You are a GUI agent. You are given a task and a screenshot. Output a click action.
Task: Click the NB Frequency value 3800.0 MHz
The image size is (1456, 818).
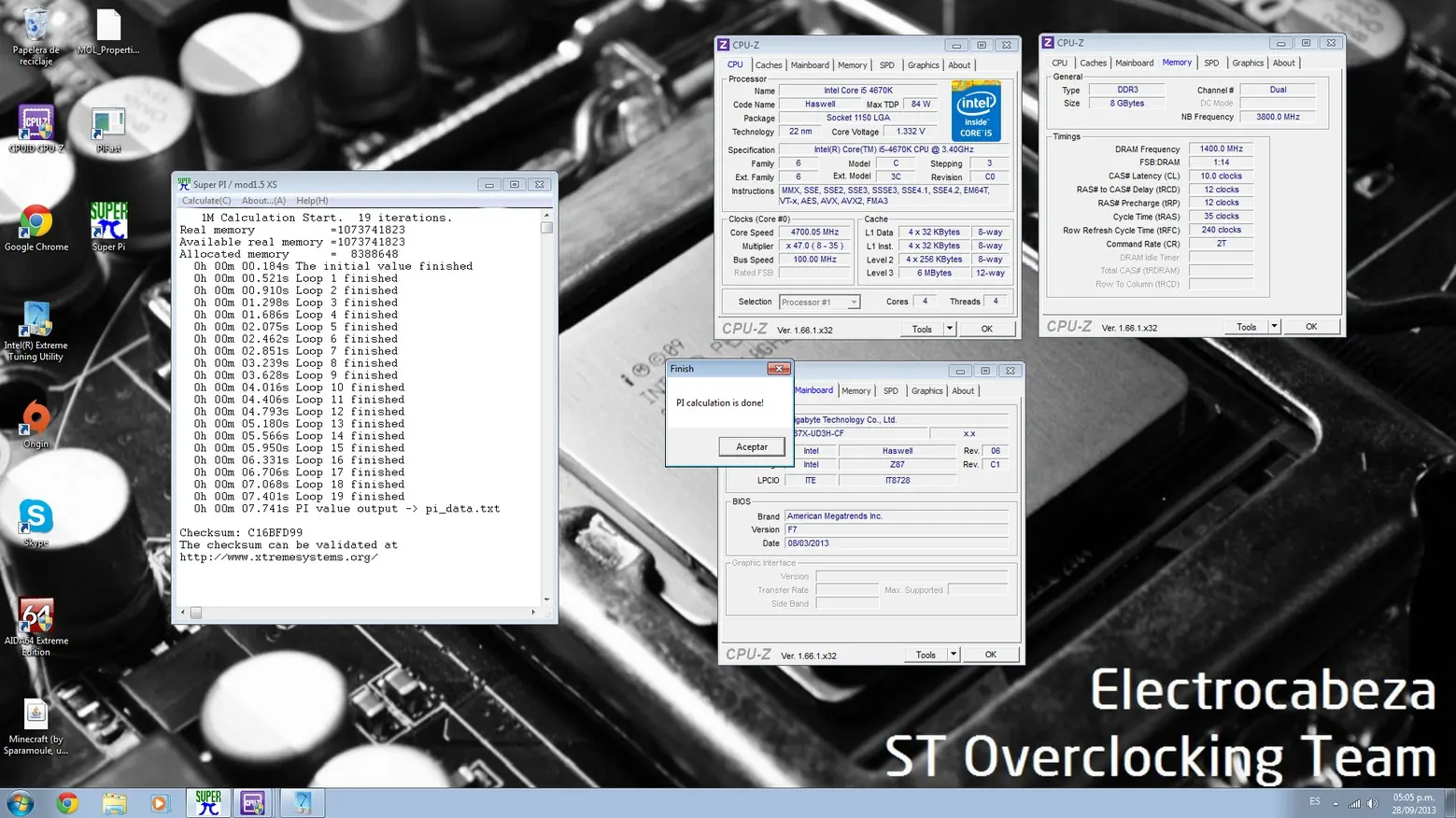tap(1278, 117)
